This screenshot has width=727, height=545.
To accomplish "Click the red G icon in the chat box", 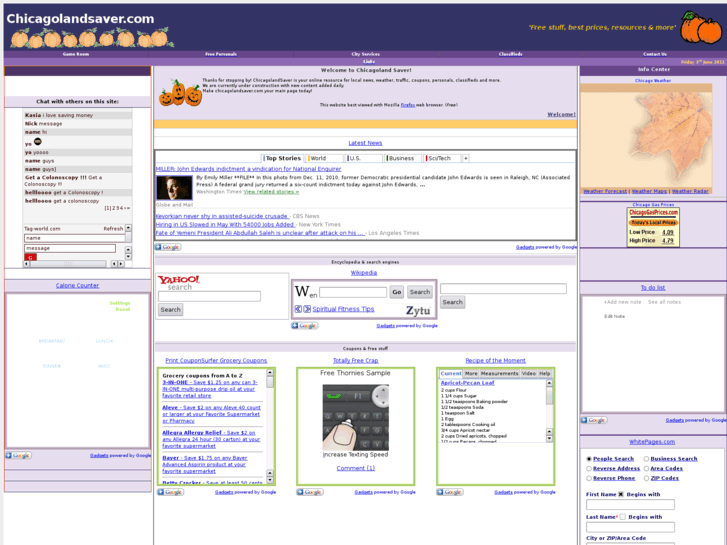I will pyautogui.click(x=30, y=257).
